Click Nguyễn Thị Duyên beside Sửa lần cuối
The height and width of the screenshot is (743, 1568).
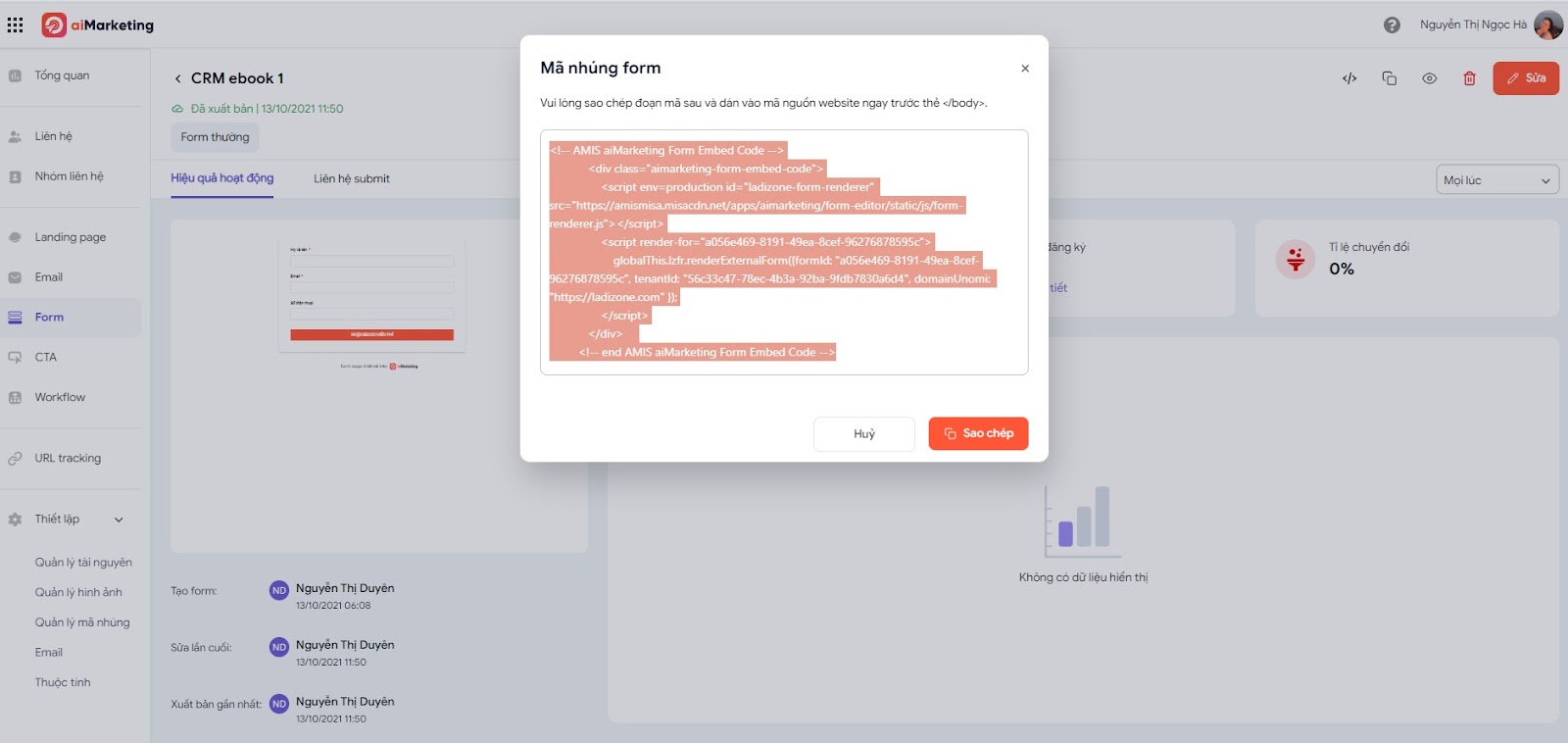(x=345, y=645)
